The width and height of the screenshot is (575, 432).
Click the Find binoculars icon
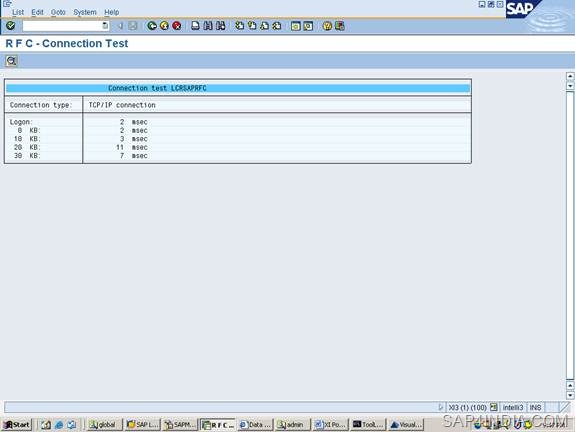click(208, 26)
